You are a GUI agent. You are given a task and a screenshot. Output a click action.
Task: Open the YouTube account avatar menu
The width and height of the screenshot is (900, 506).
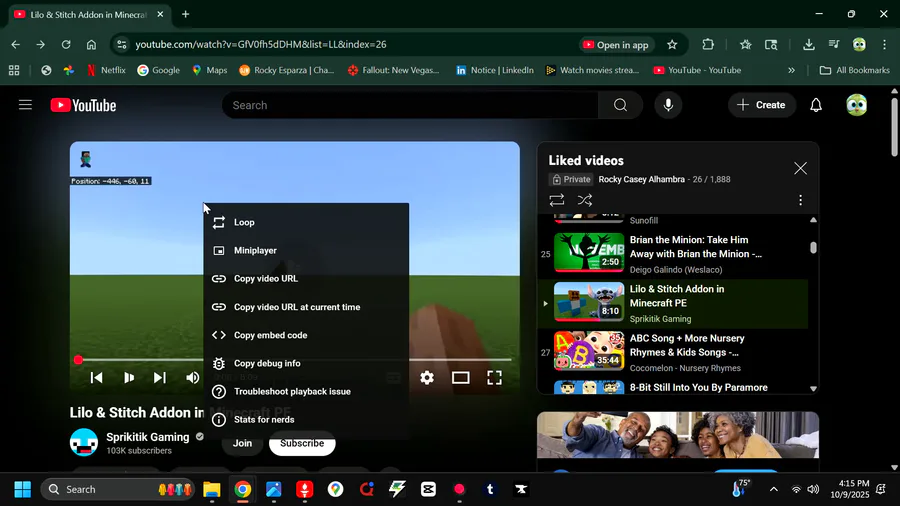[x=856, y=105]
